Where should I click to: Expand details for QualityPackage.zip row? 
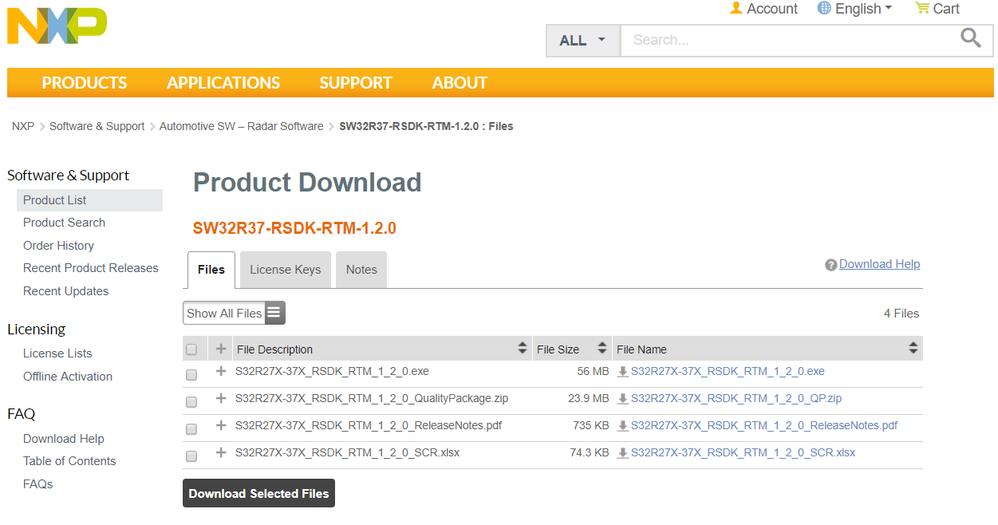(221, 398)
